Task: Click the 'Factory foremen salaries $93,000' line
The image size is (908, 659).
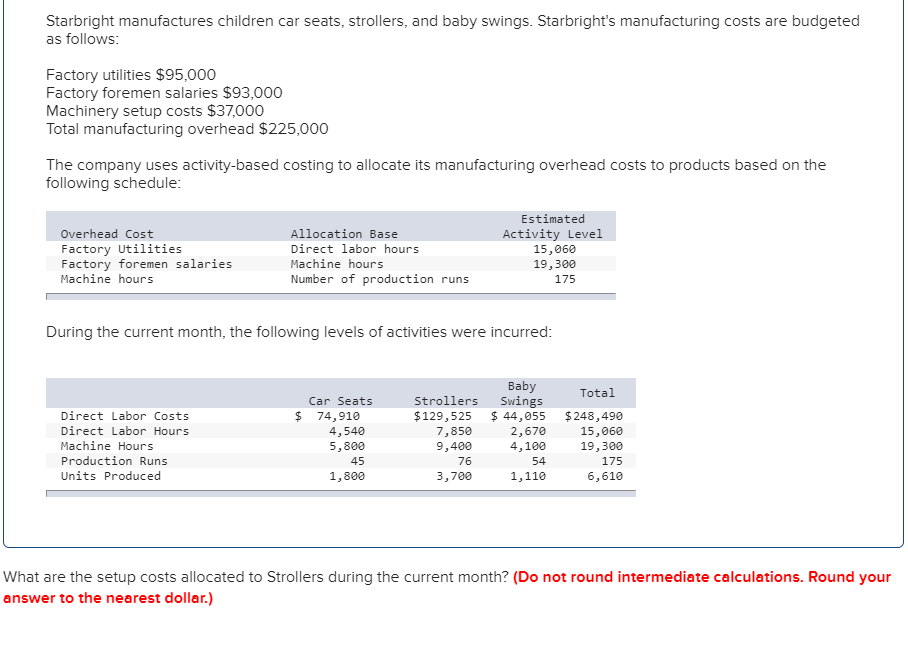Action: (164, 93)
